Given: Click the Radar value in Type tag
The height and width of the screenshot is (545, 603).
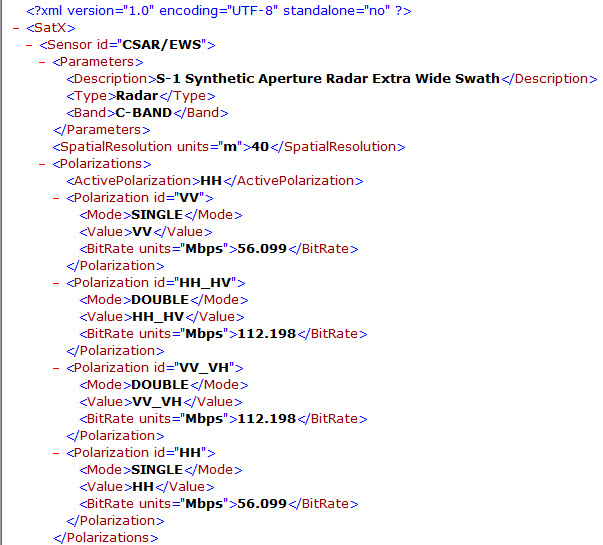Looking at the screenshot, I should (137, 96).
